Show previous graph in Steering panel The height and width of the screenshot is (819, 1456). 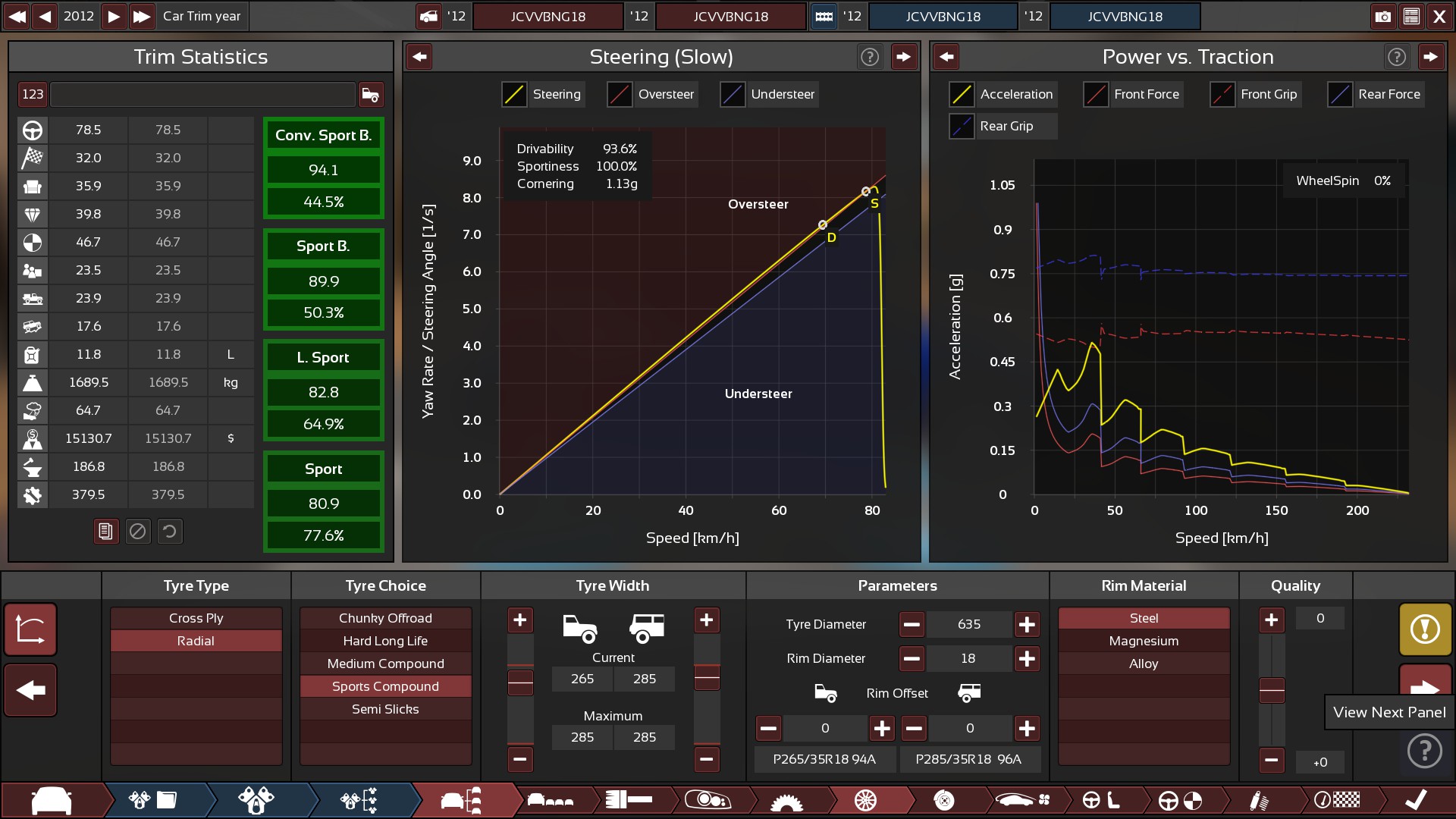click(x=419, y=57)
